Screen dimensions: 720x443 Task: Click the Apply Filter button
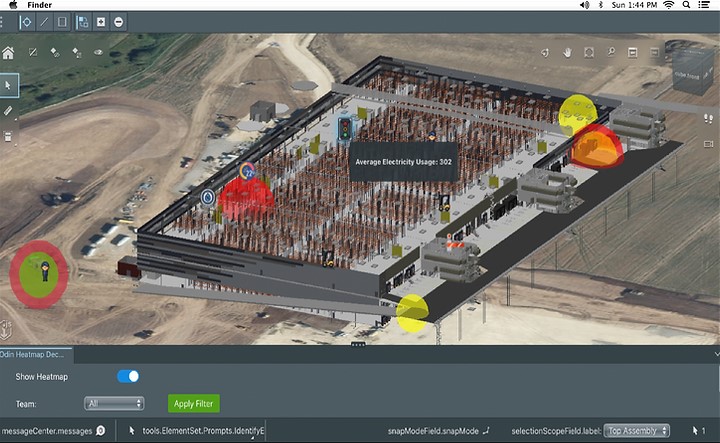pos(193,403)
